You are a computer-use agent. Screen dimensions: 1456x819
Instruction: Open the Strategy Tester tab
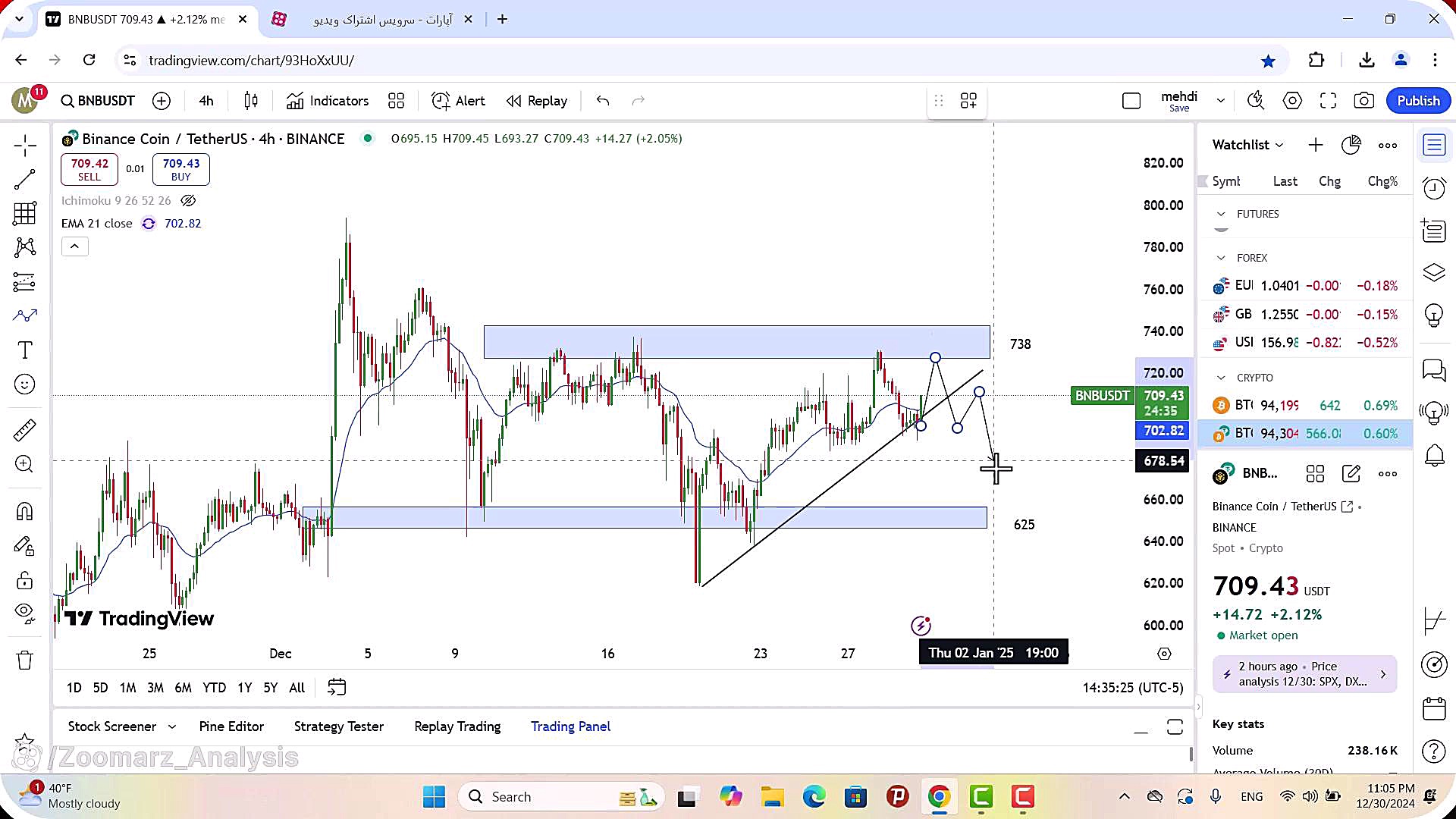(339, 726)
